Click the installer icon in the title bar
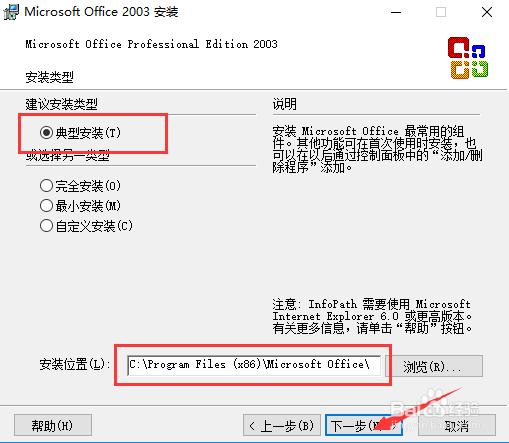This screenshot has width=509, height=443. point(11,12)
